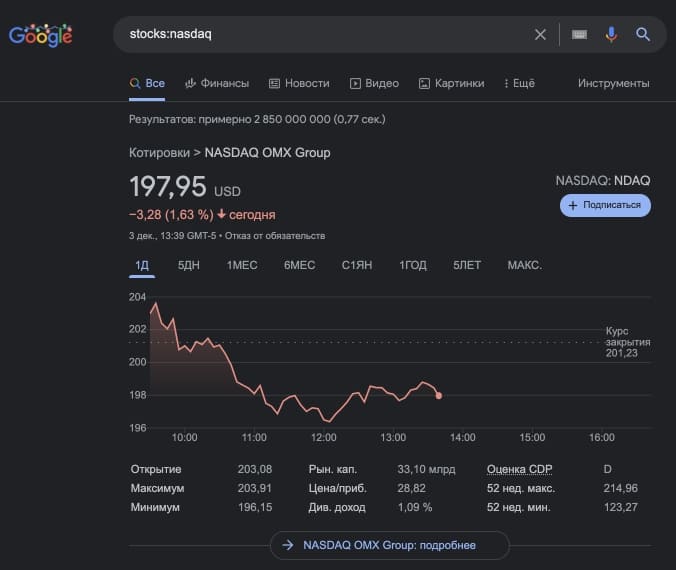Expand the Ещё menu
The width and height of the screenshot is (676, 570).
click(x=519, y=83)
